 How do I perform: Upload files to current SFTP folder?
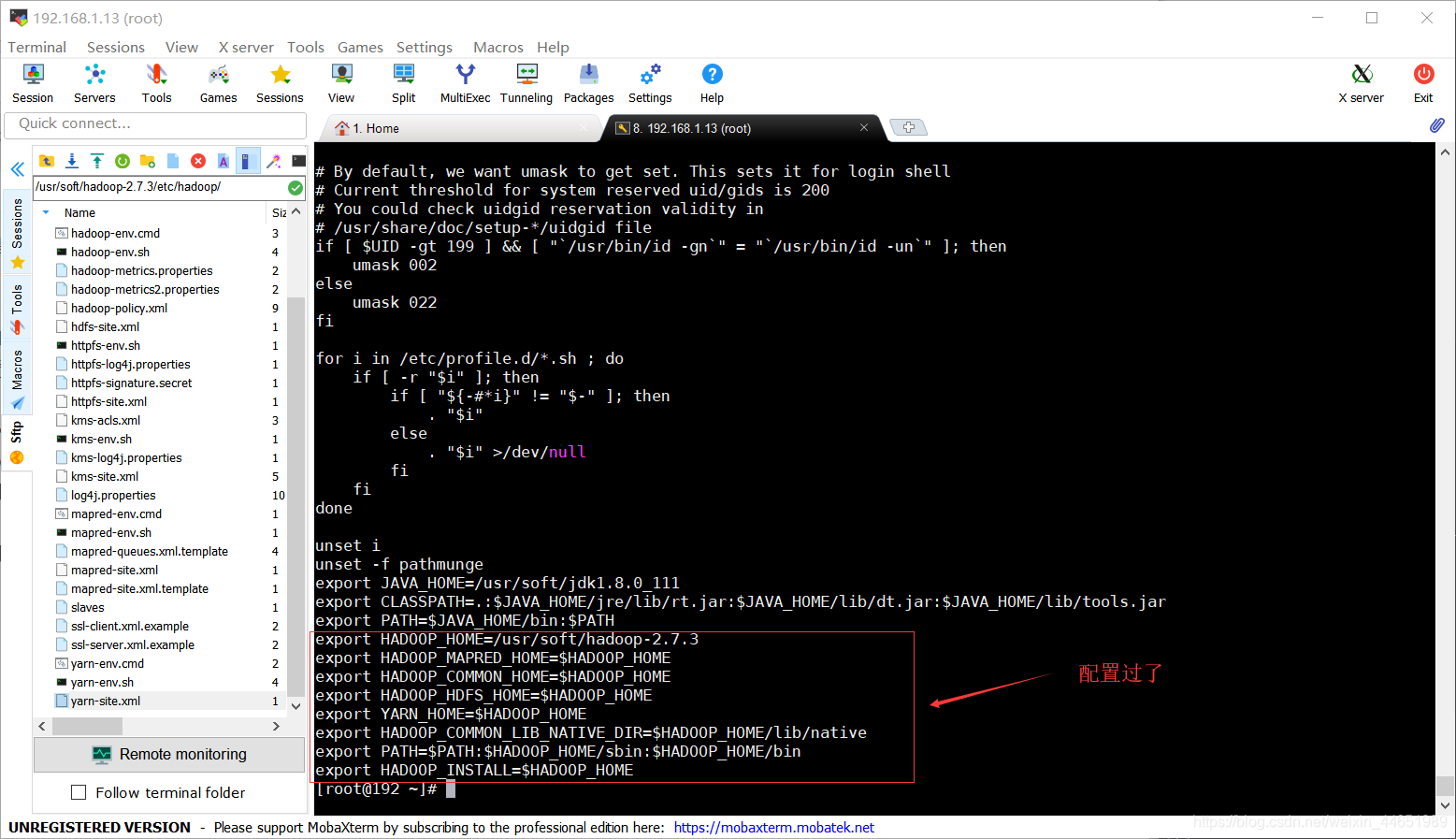coord(96,161)
